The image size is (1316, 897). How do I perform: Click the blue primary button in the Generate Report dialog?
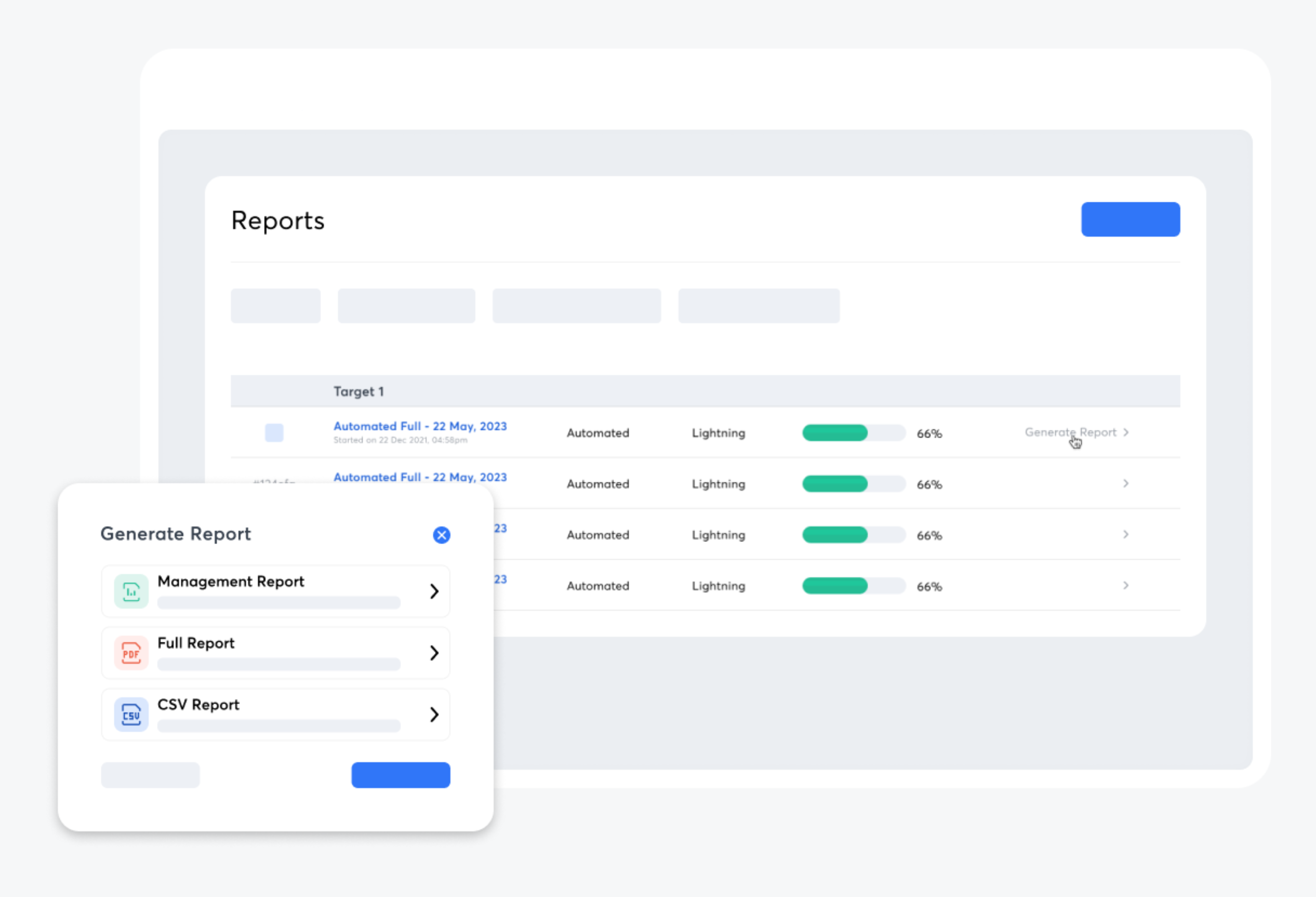(400, 775)
